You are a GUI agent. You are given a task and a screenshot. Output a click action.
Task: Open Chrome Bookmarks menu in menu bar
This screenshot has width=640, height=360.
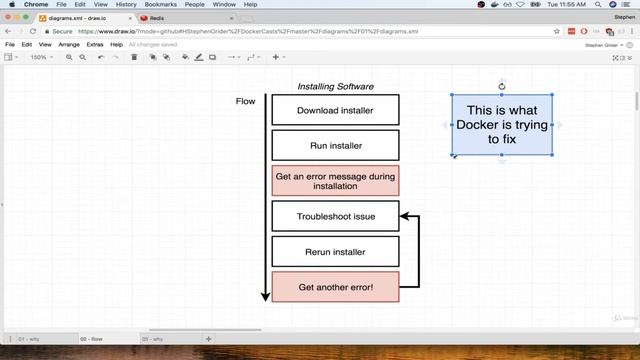160,4
